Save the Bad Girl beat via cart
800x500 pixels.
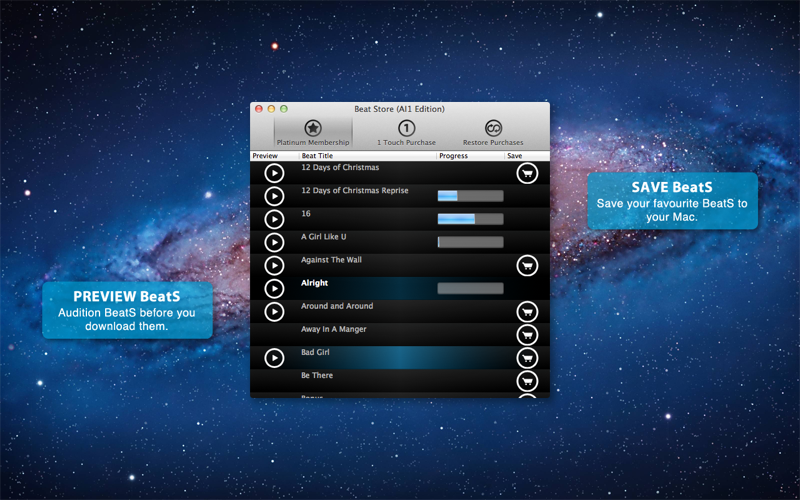coord(527,358)
